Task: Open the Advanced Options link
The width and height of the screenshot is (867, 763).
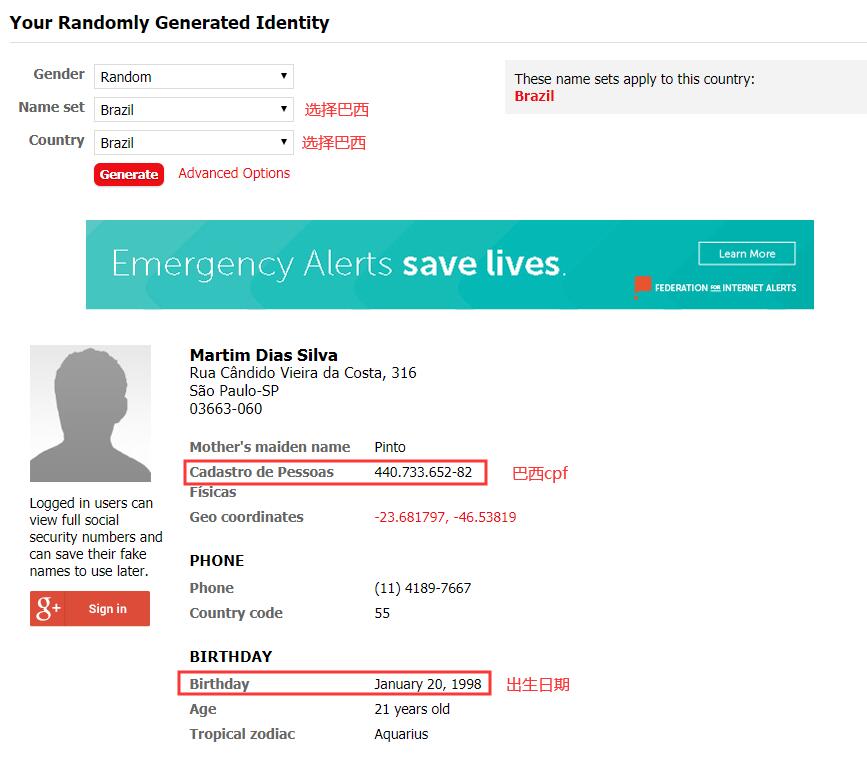Action: click(x=234, y=173)
